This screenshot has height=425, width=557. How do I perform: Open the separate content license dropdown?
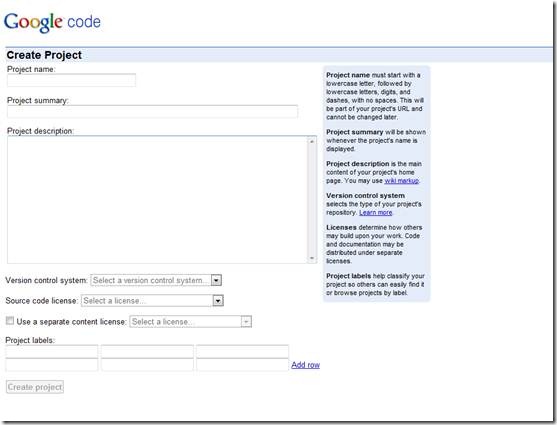click(x=191, y=322)
